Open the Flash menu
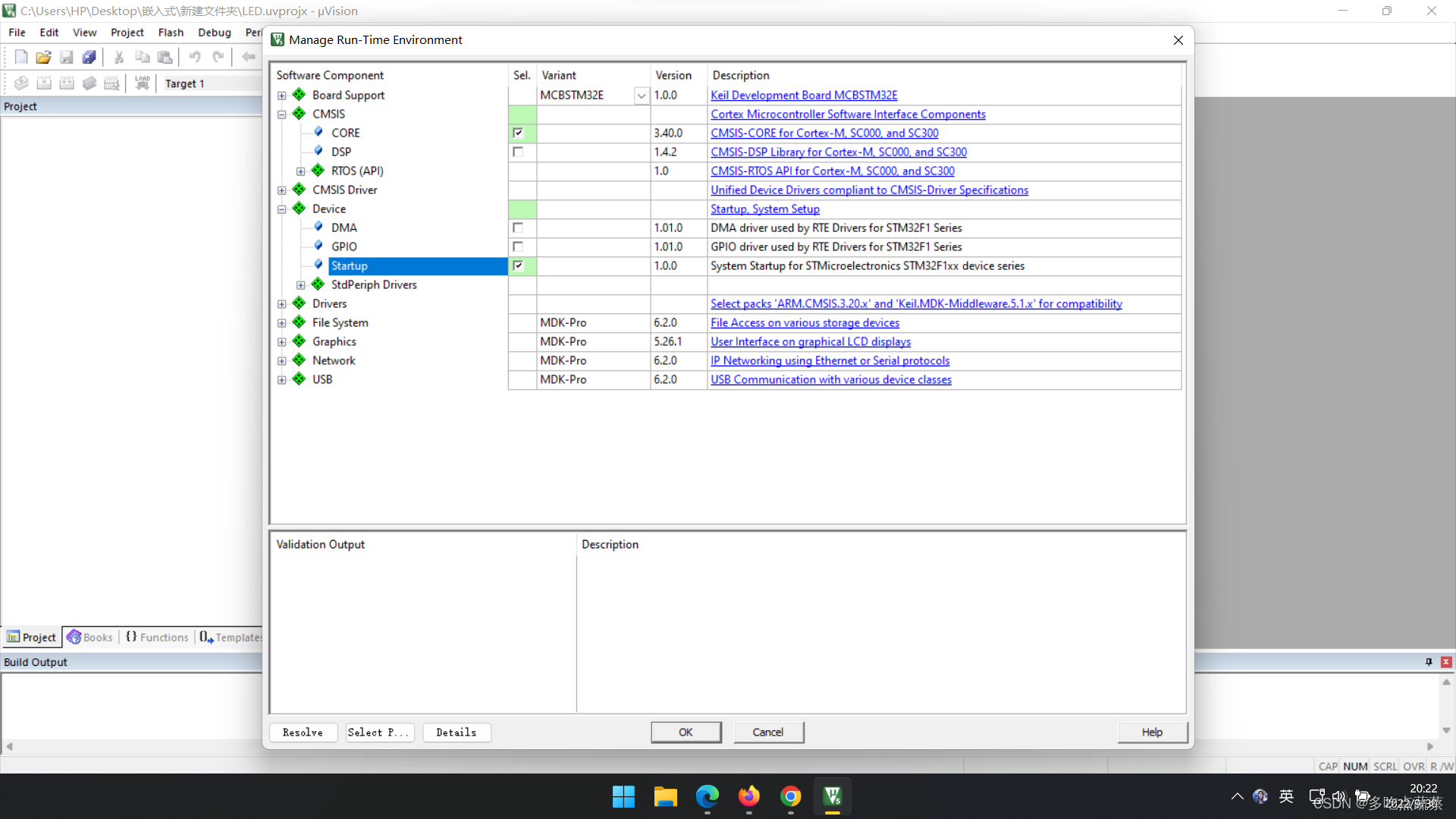The width and height of the screenshot is (1456, 819). pyautogui.click(x=171, y=33)
